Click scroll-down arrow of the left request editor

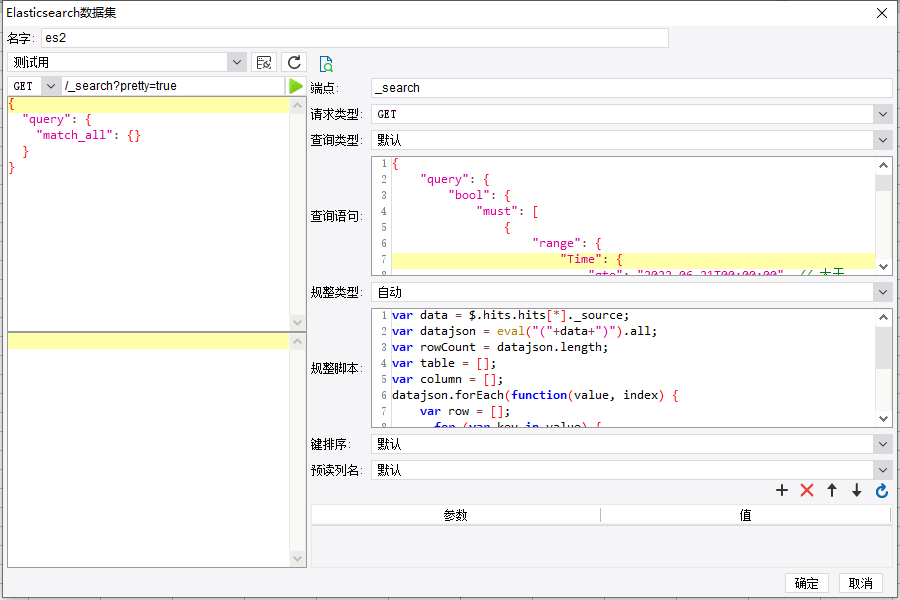[297, 323]
